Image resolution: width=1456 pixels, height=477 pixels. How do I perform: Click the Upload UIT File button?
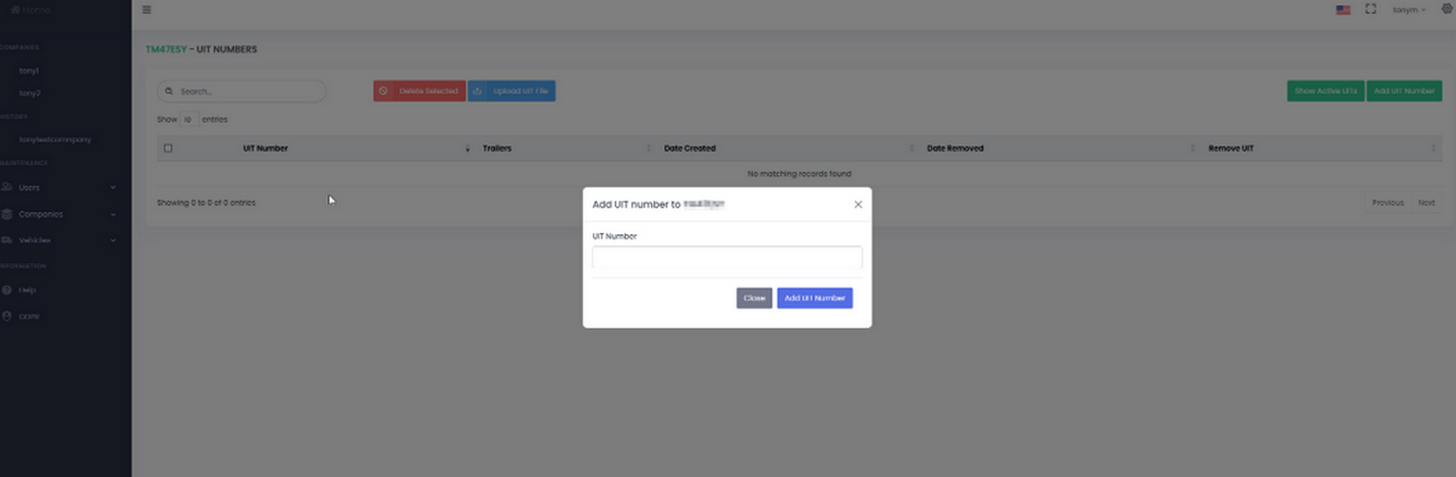coord(511,91)
